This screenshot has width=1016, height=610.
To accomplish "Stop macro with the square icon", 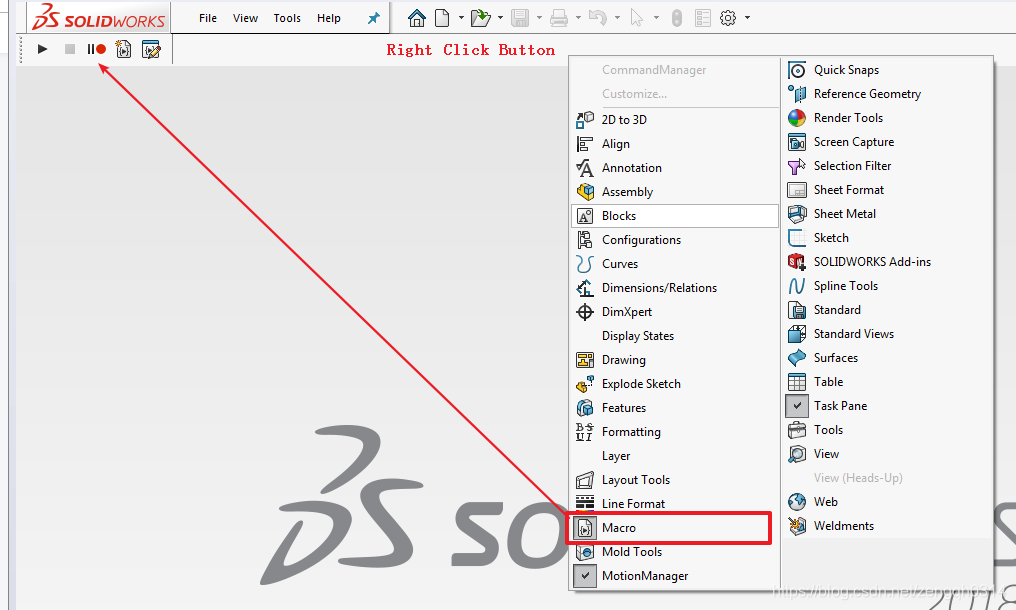I will click(70, 49).
